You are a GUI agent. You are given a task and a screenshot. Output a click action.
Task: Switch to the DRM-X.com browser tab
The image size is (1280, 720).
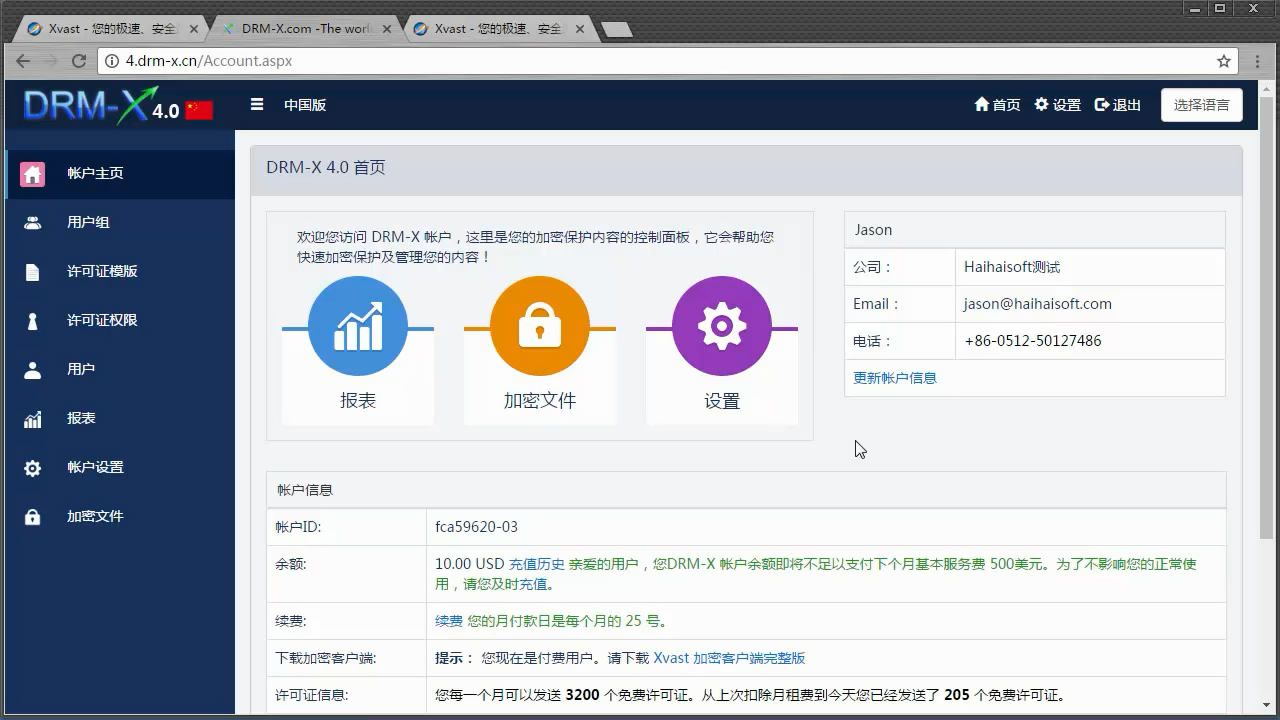(x=305, y=29)
